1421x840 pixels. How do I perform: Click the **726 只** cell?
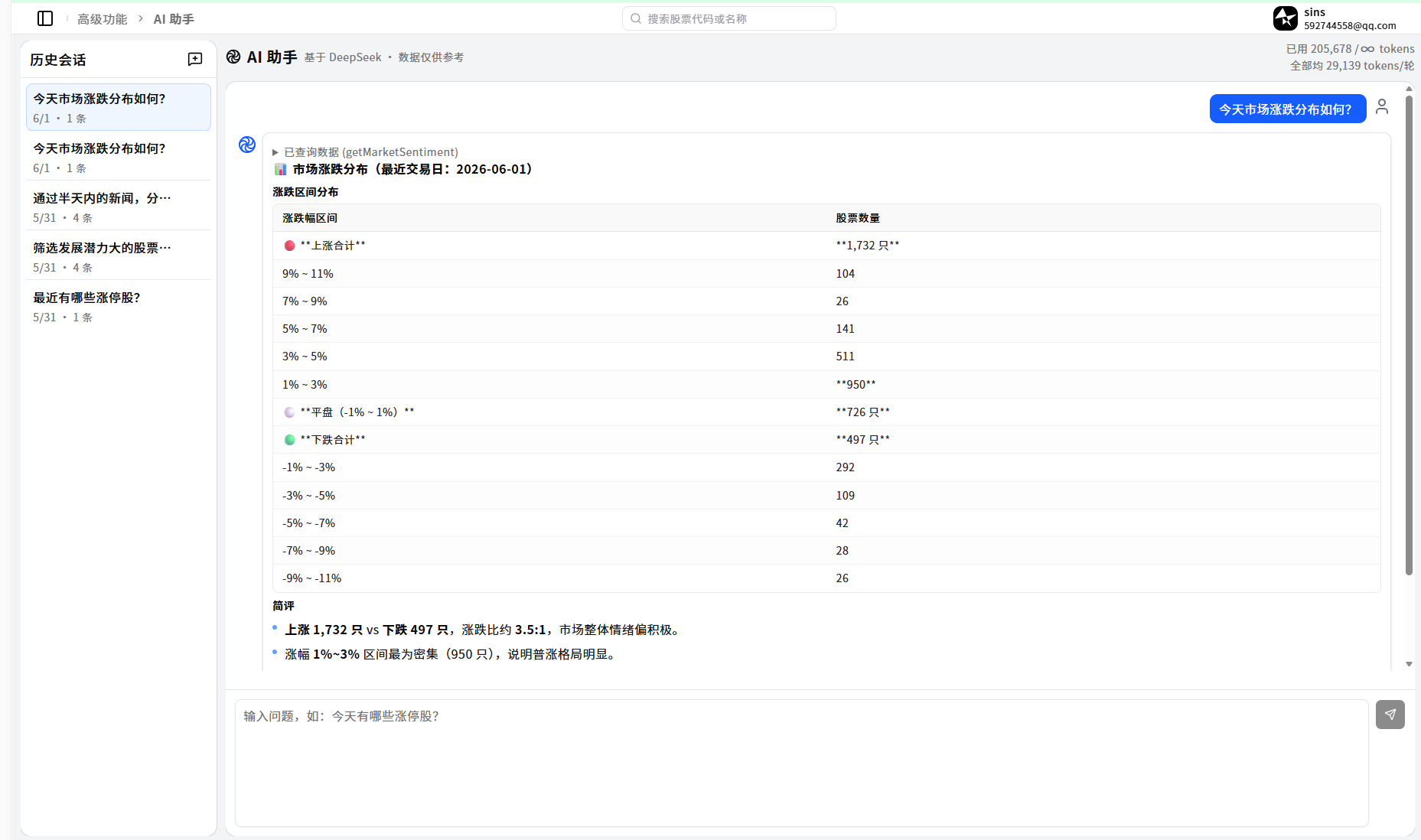tap(862, 412)
